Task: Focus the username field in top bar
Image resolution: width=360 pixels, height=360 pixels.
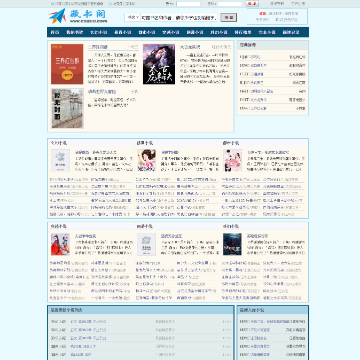Action: pyautogui.click(x=188, y=4)
